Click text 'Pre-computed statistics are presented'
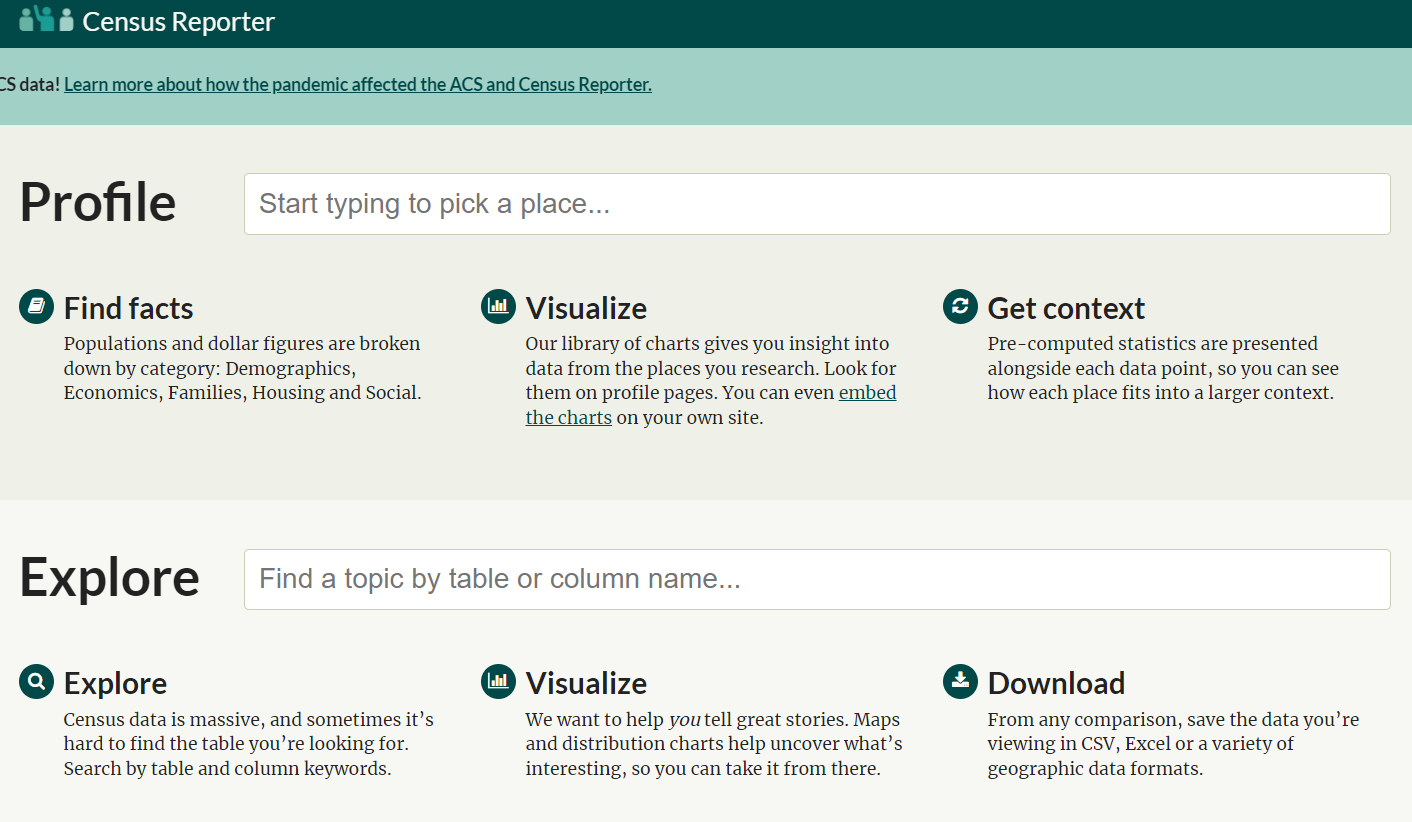Viewport: 1412px width, 822px height. click(1153, 344)
